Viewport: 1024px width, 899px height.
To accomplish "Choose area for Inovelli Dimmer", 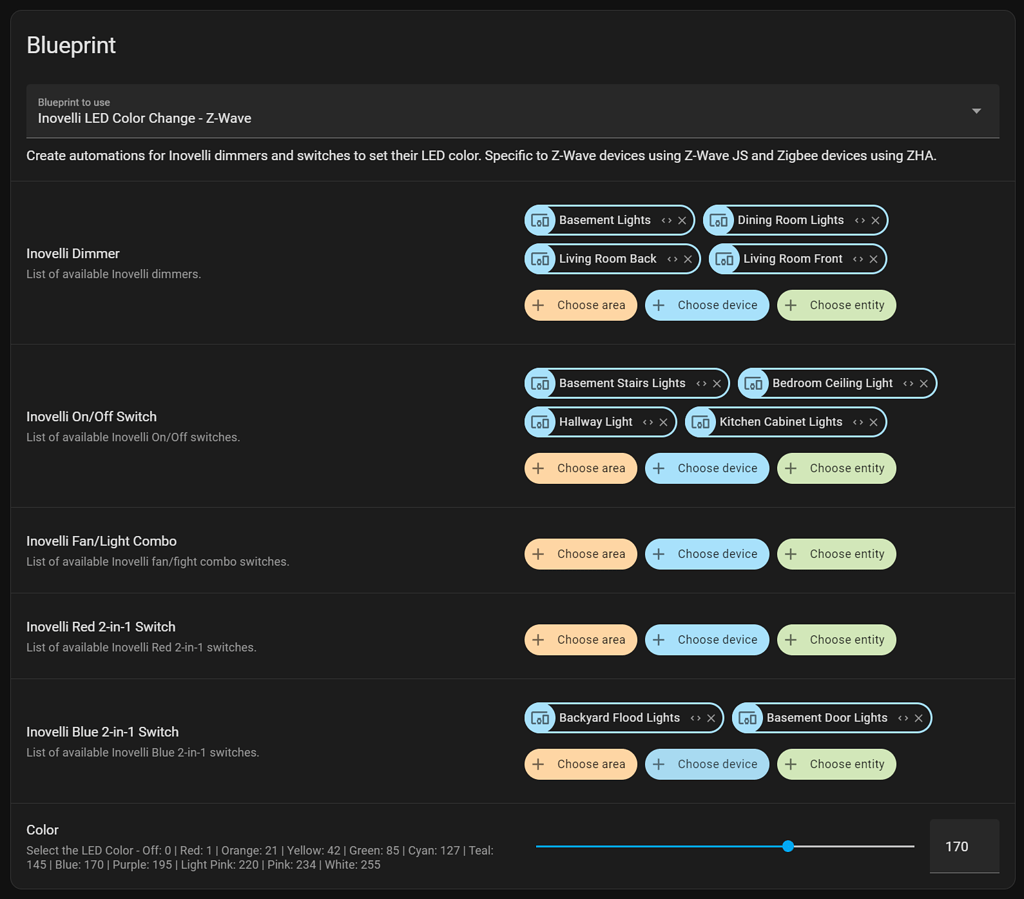I will (580, 306).
